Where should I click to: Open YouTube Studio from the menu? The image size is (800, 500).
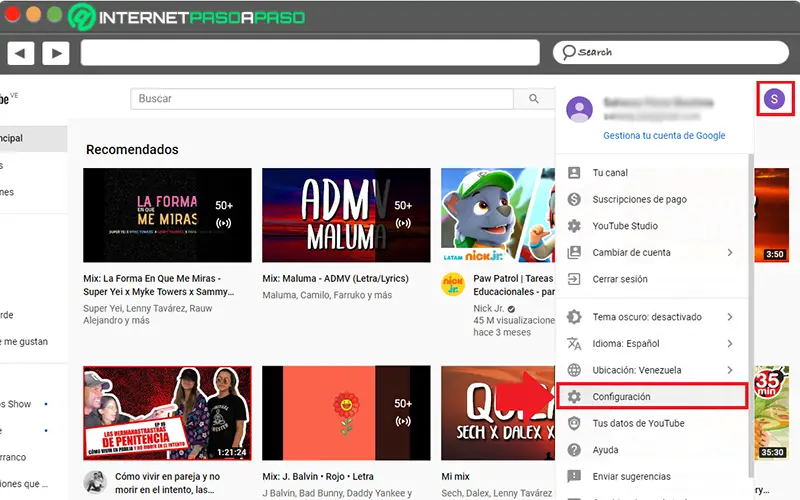point(652,226)
